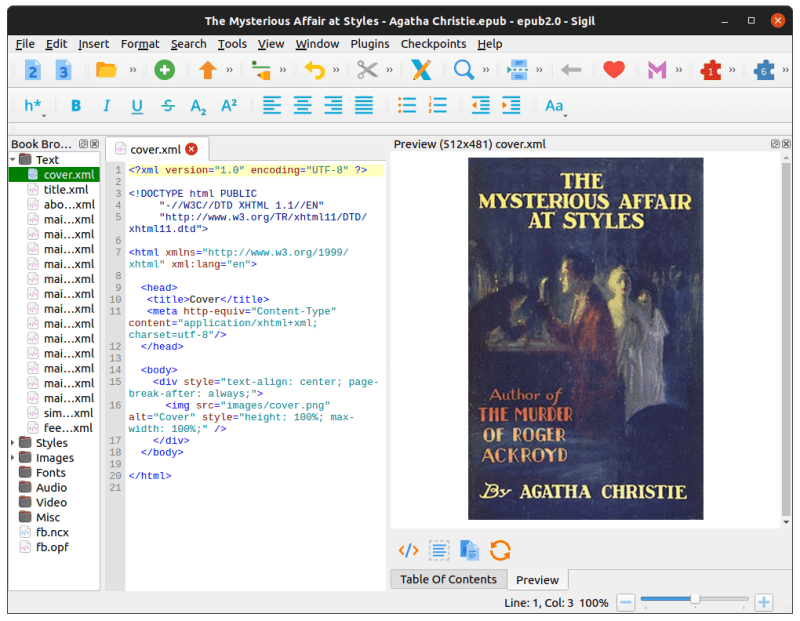Click the orange Reload Preview icon
The width and height of the screenshot is (800, 621).
click(500, 550)
